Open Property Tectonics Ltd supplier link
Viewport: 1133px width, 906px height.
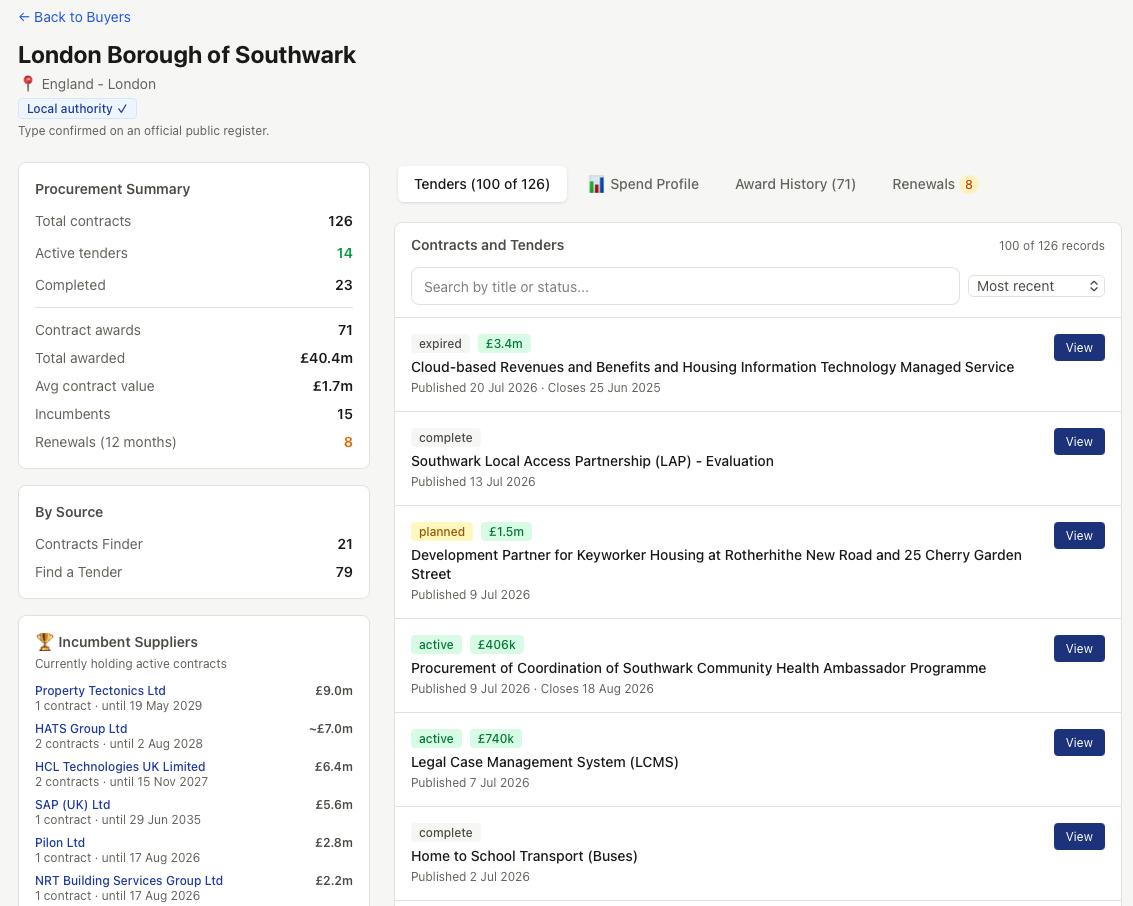coord(100,691)
